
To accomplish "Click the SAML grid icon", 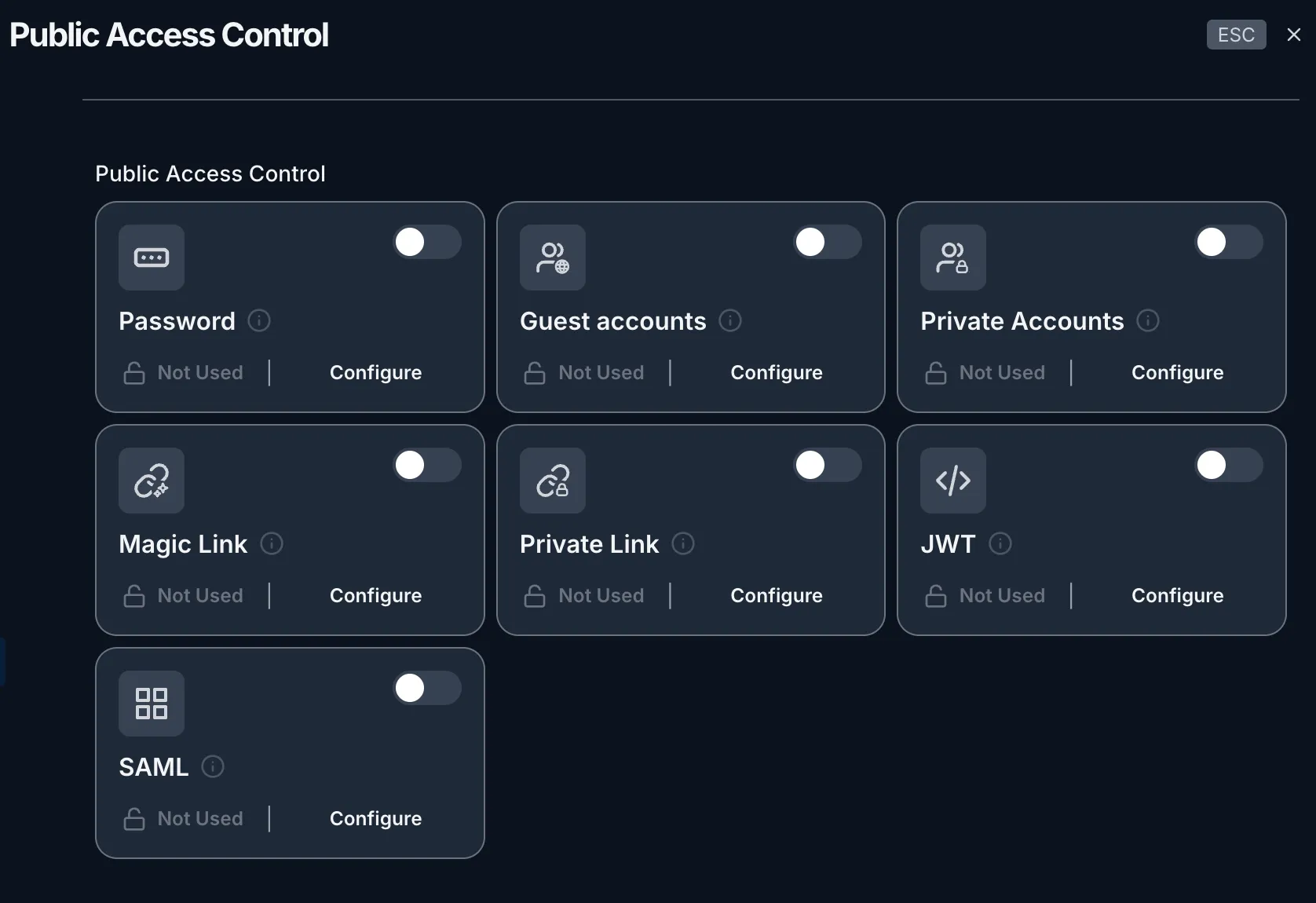I will [152, 704].
